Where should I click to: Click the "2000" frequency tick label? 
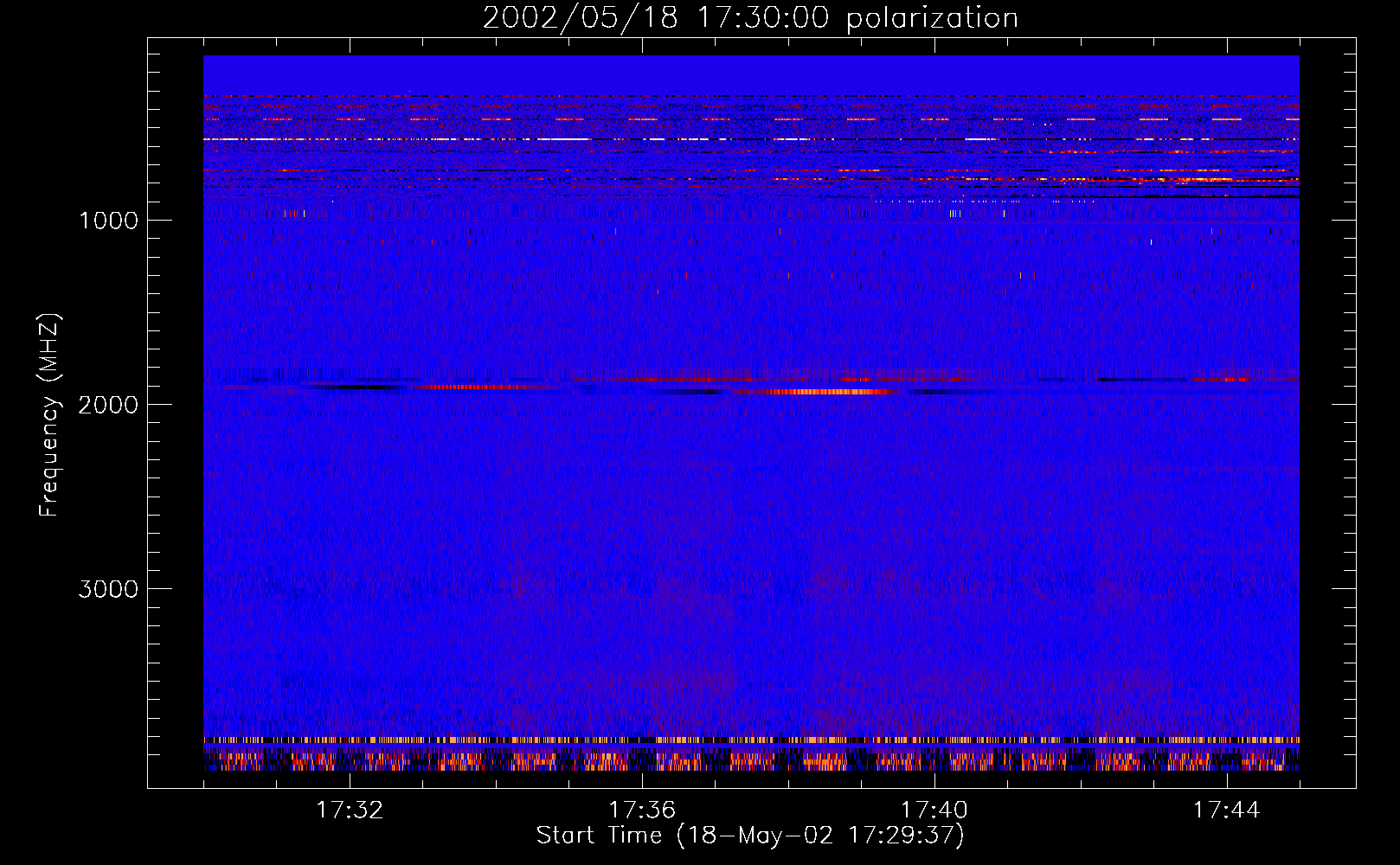click(108, 405)
